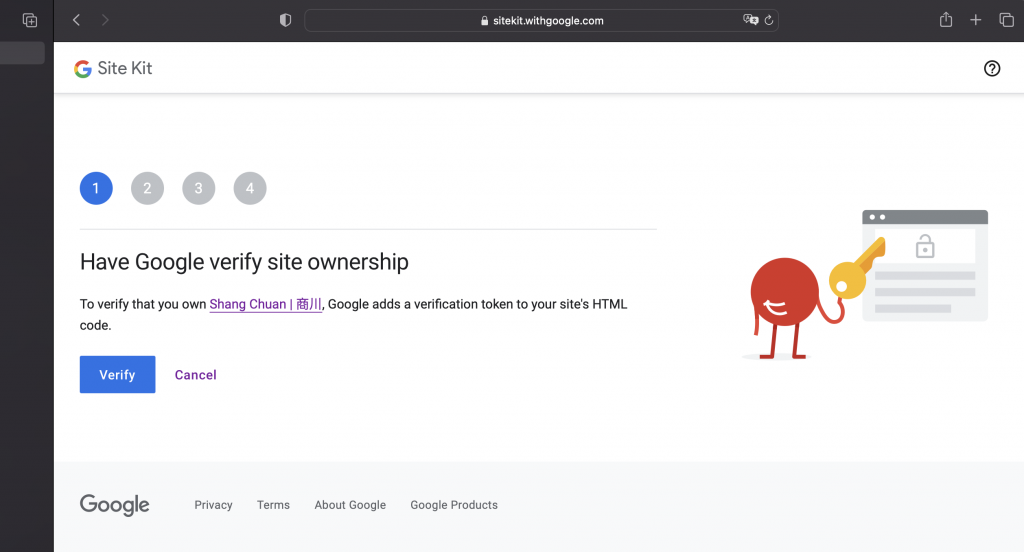
Task: Reload the page with refresh icon
Action: (769, 20)
